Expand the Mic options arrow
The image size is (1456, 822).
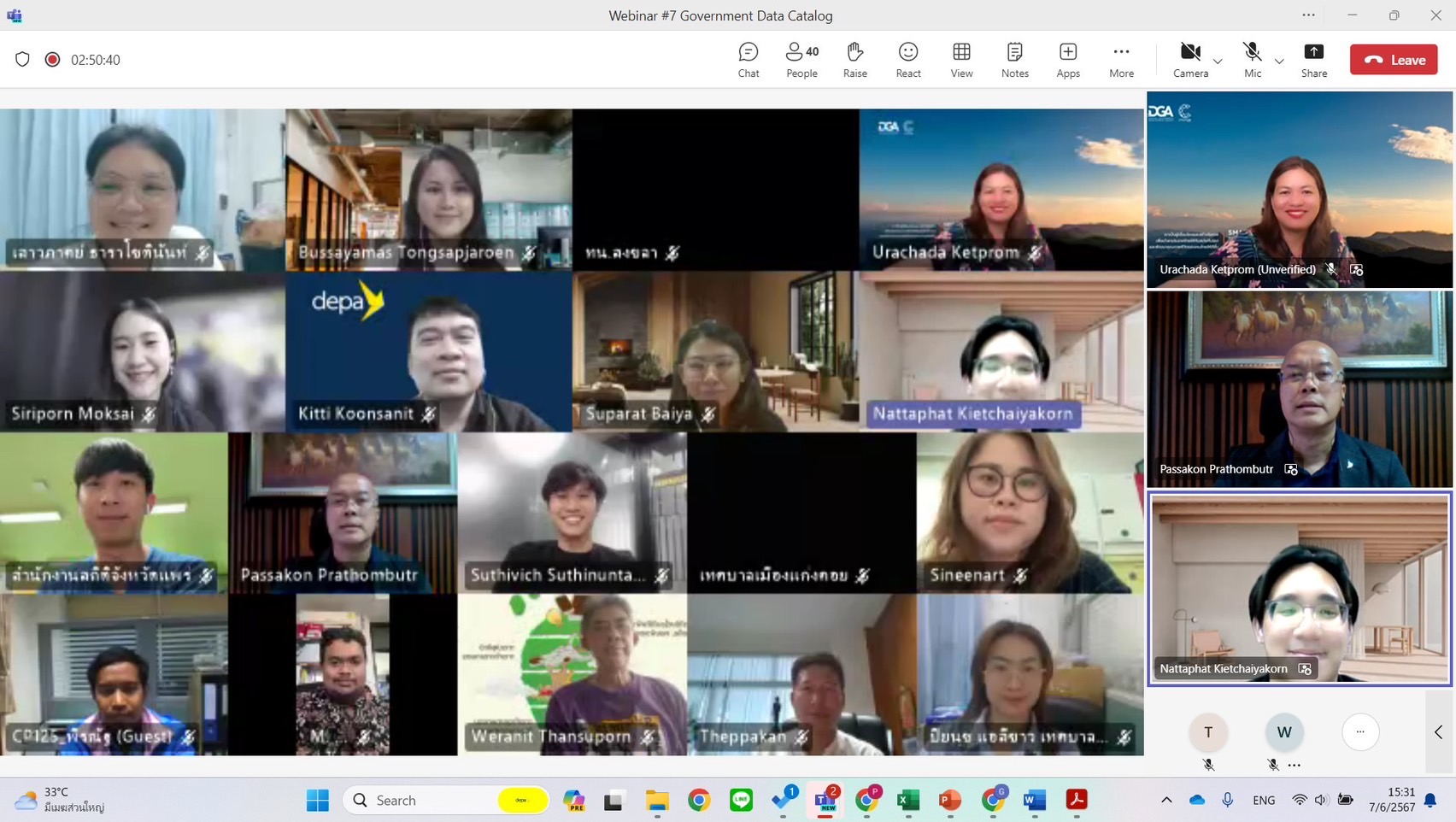(1279, 62)
